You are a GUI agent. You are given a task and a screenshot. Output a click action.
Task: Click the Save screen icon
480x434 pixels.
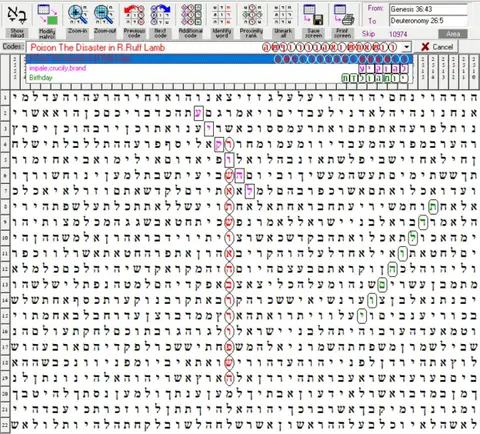tap(313, 14)
